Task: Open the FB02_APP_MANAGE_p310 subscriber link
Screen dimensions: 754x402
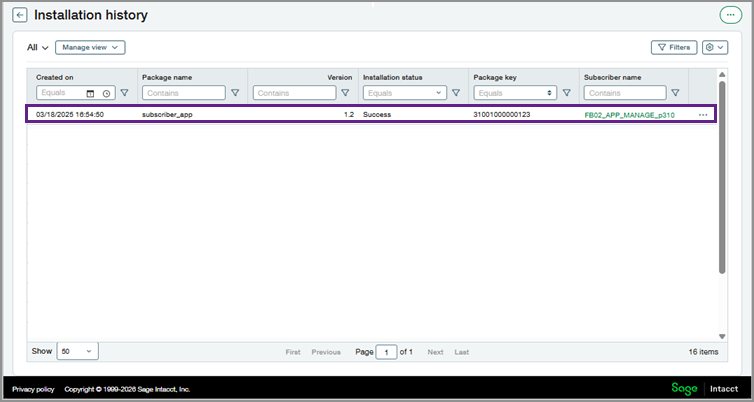Action: pos(629,115)
